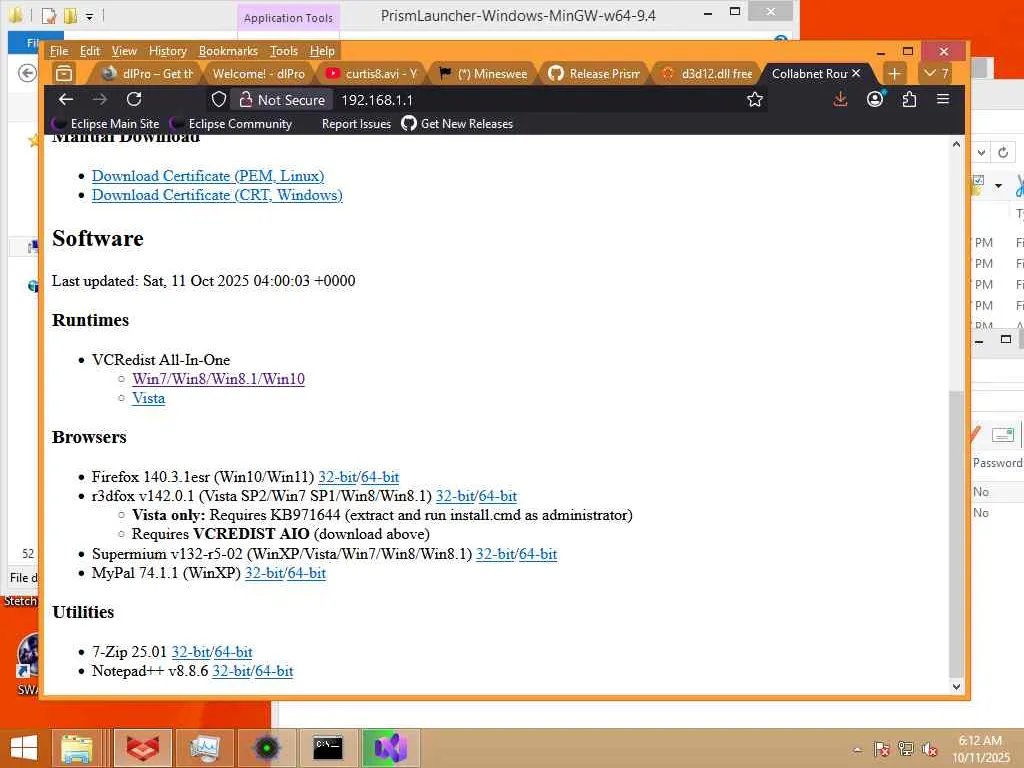
Task: Click the page scrollbar up arrow
Action: tap(956, 144)
